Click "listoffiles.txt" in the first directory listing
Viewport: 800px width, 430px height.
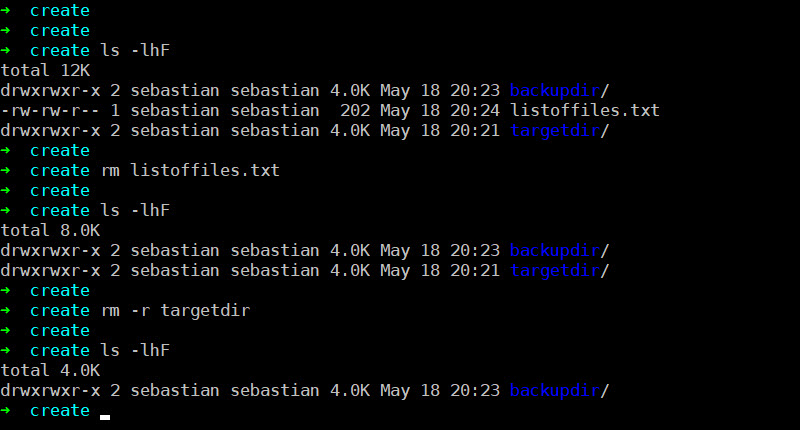click(x=585, y=110)
